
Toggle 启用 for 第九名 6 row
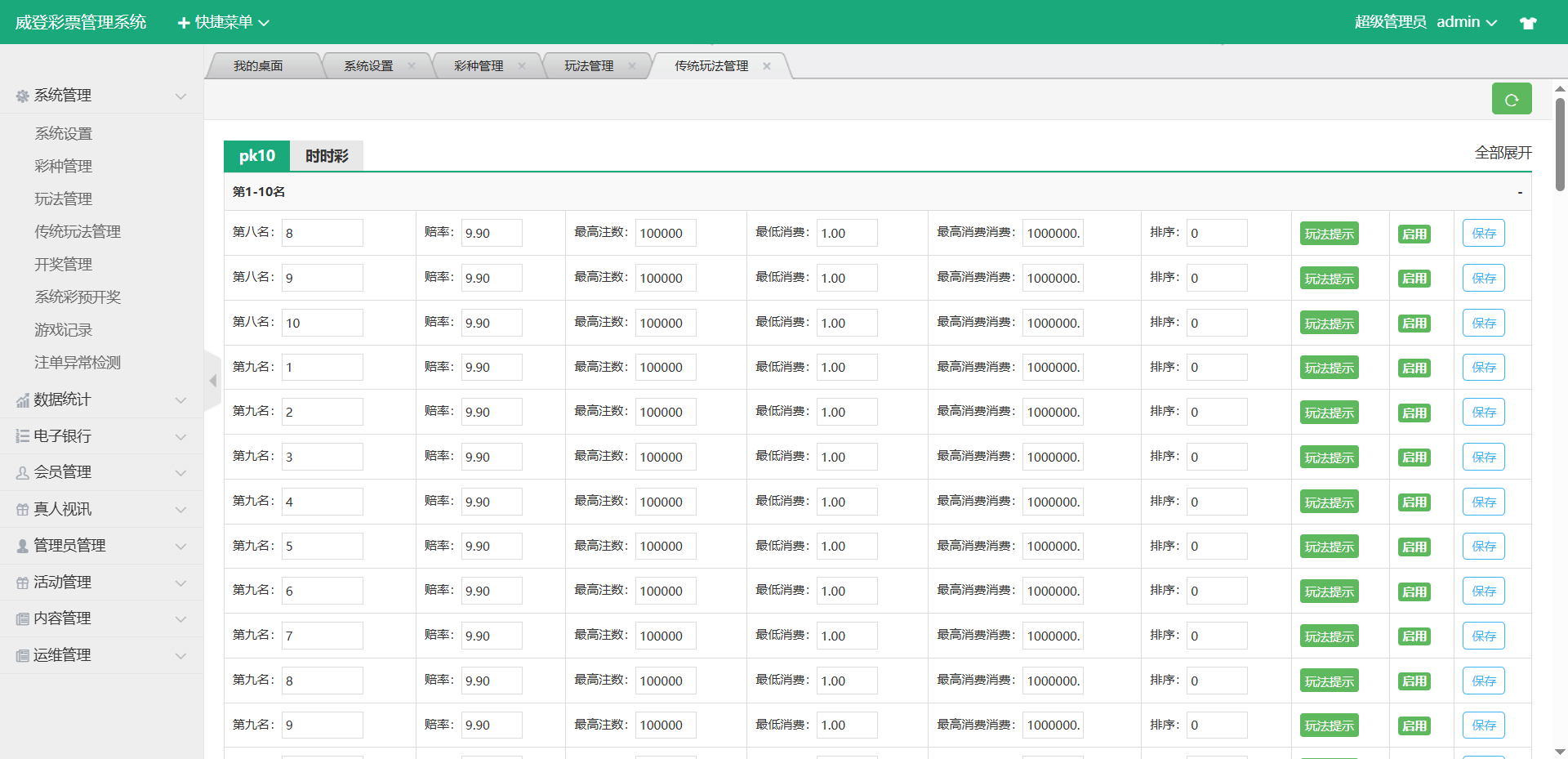[x=1414, y=592]
